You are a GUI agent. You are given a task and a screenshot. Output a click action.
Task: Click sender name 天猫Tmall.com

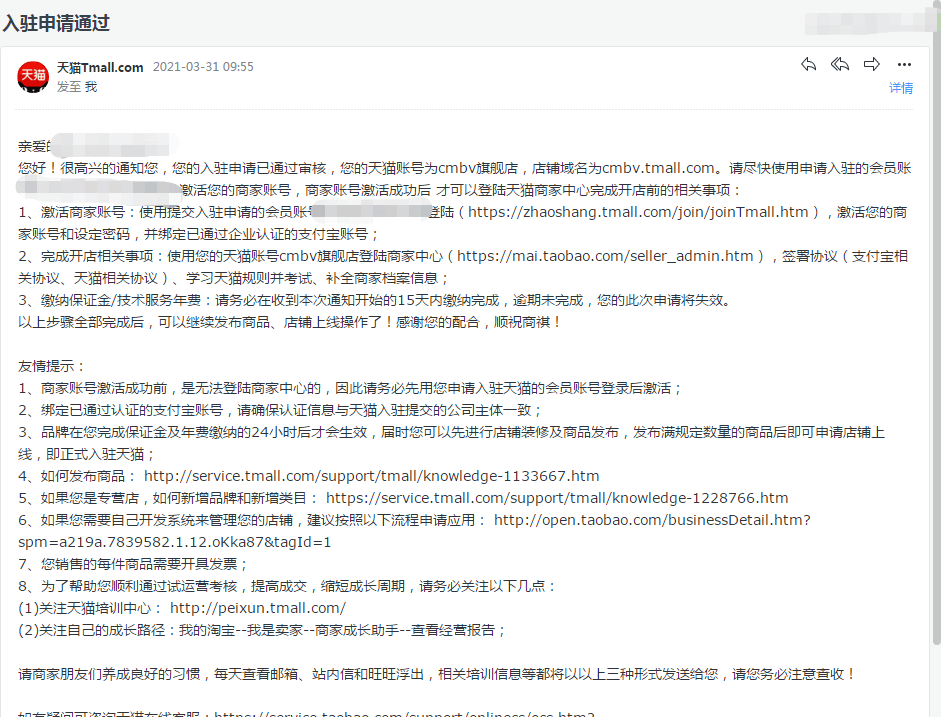click(x=100, y=67)
